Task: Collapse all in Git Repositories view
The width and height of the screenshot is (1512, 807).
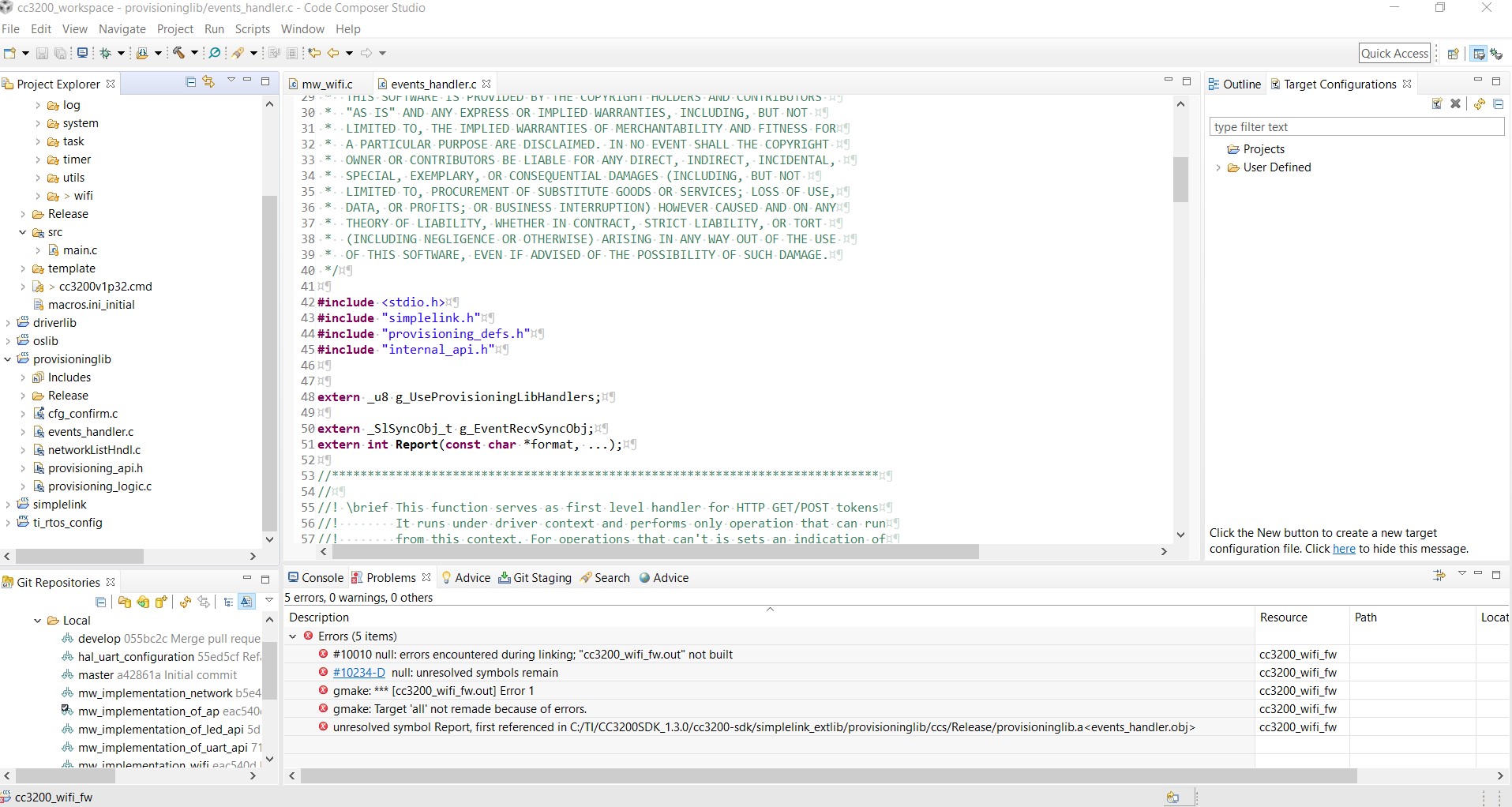Action: (x=101, y=602)
